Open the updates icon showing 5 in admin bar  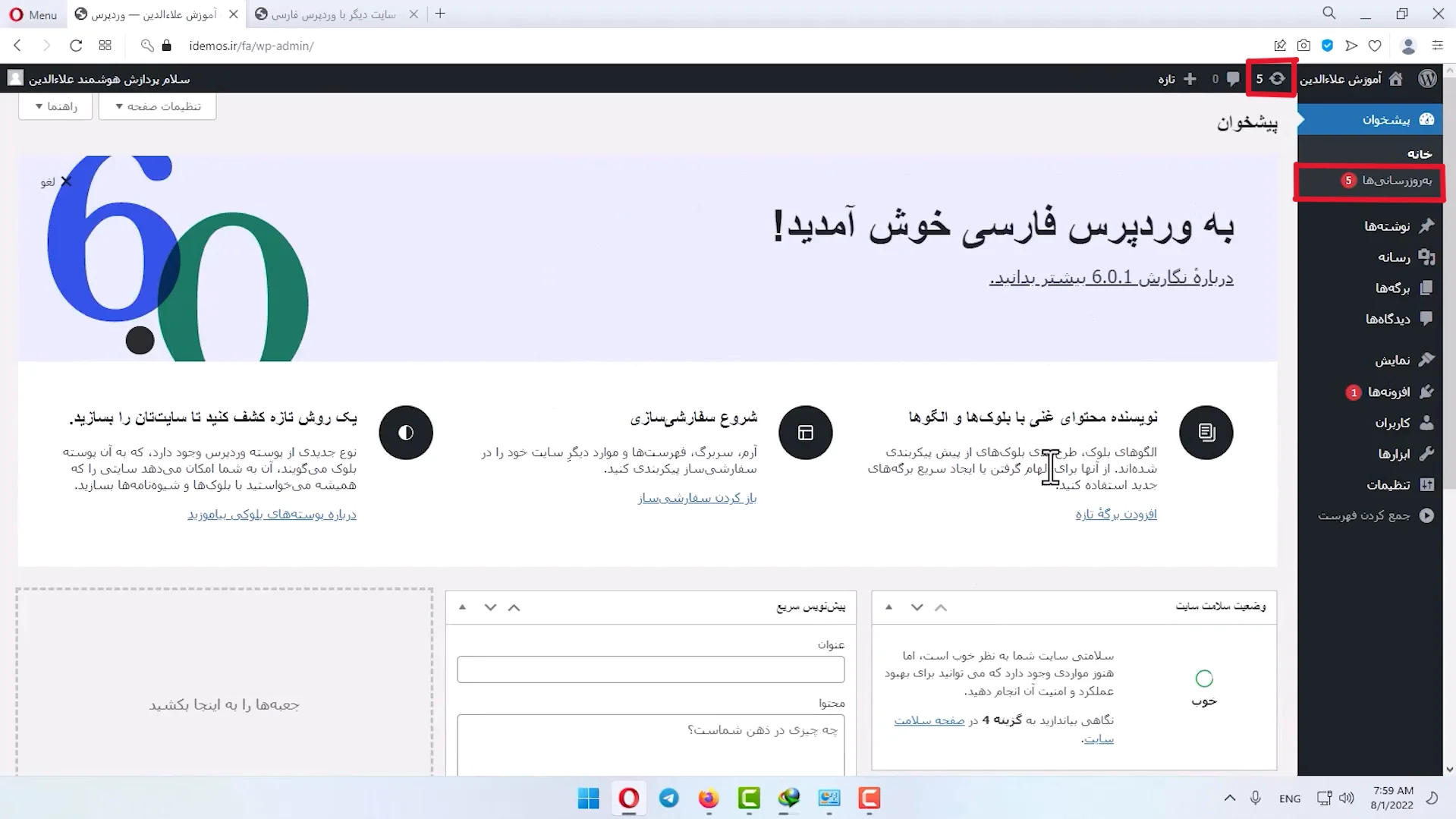pos(1271,78)
